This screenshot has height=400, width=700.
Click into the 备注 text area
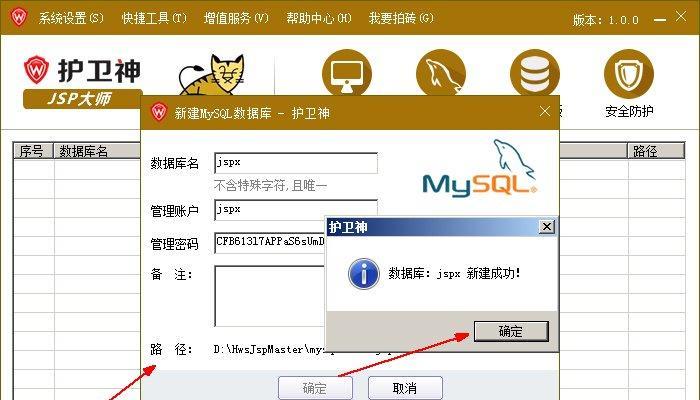[x=270, y=296]
